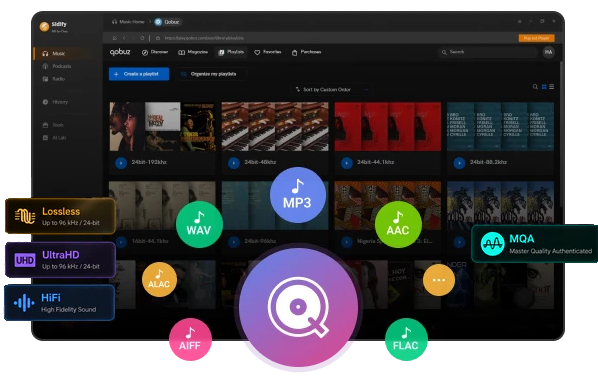The height and width of the screenshot is (378, 598).
Task: Go forward with the browser forward arrow
Action: (x=133, y=38)
